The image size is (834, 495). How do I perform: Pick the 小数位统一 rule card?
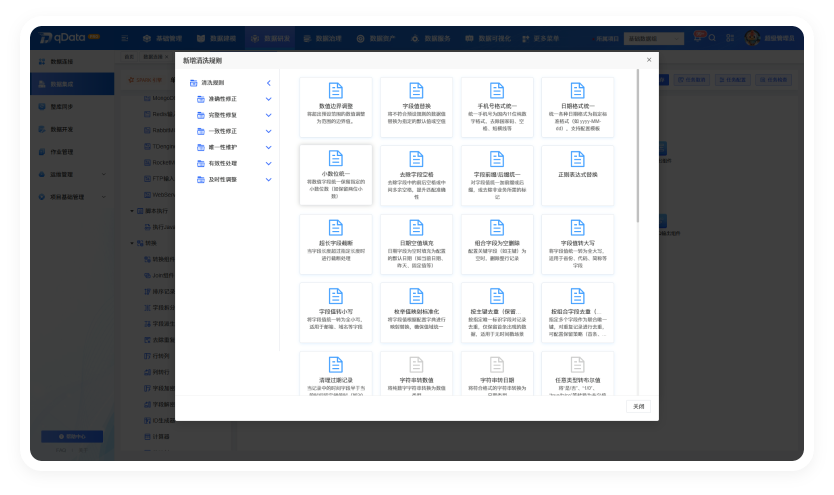[x=336, y=175]
